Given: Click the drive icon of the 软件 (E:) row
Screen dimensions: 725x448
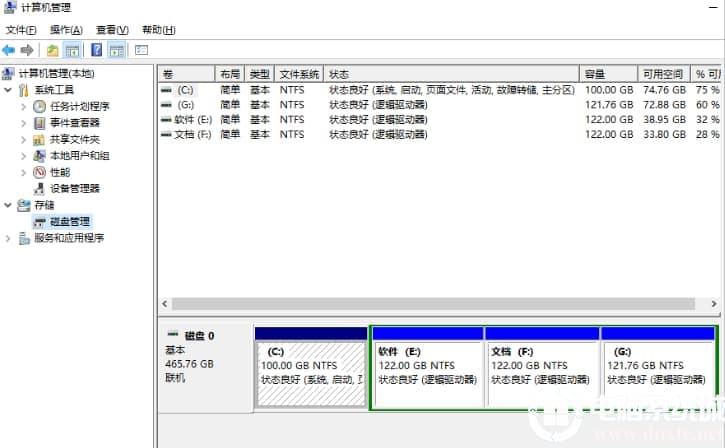Looking at the screenshot, I should click(166, 120).
